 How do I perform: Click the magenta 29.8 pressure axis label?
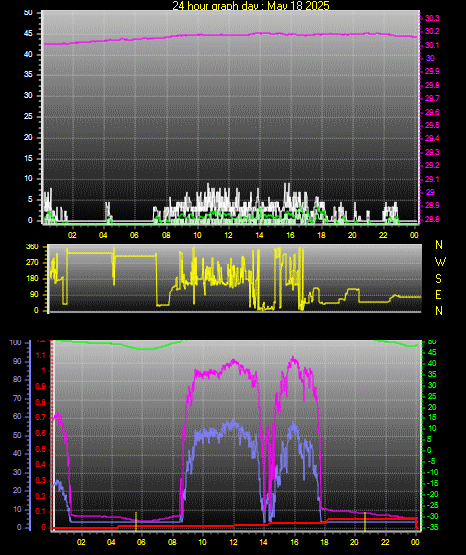click(432, 85)
